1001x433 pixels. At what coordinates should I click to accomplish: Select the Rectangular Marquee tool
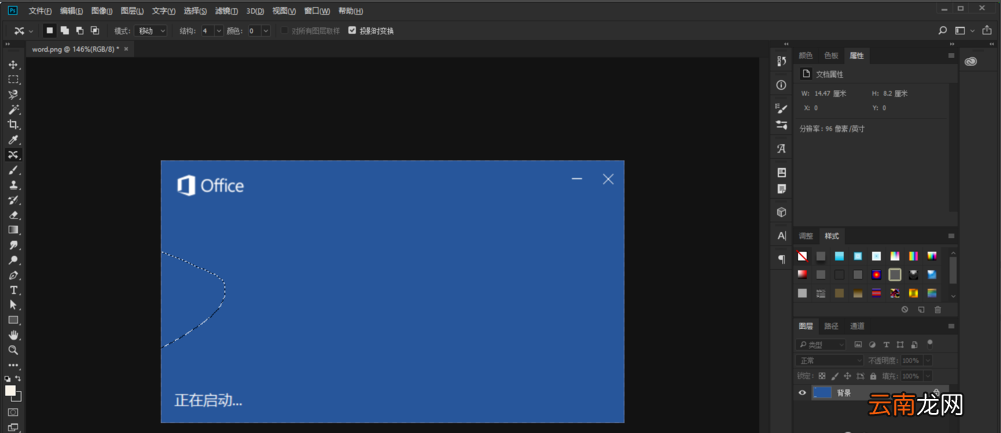(x=13, y=80)
